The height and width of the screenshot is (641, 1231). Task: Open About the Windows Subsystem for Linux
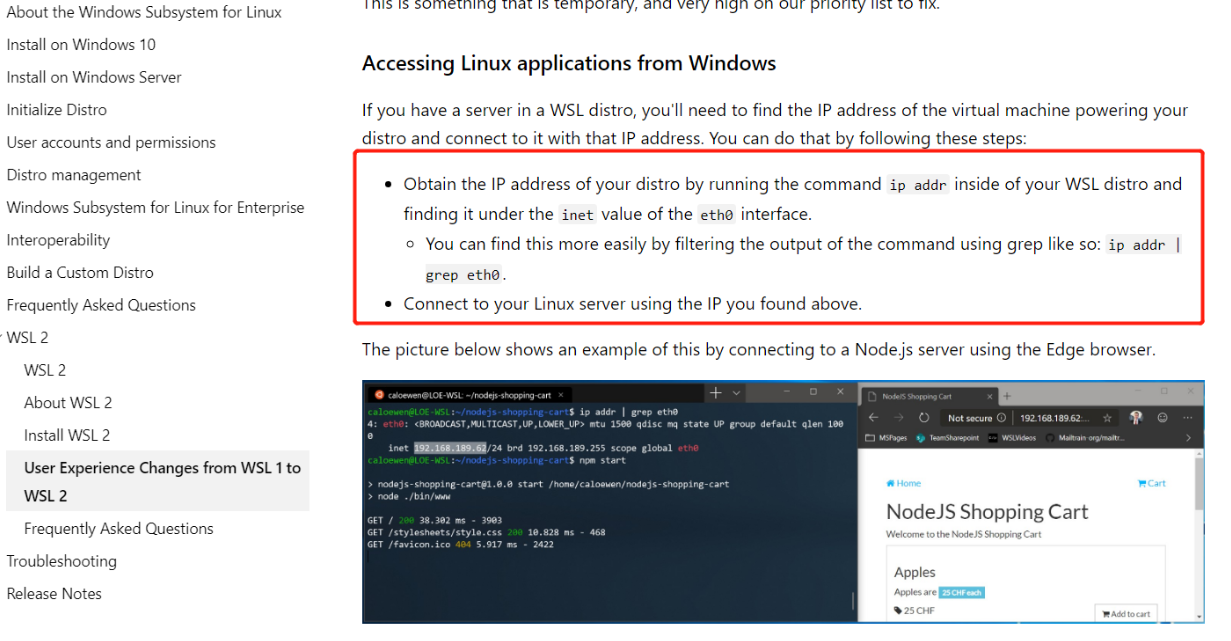[x=144, y=12]
